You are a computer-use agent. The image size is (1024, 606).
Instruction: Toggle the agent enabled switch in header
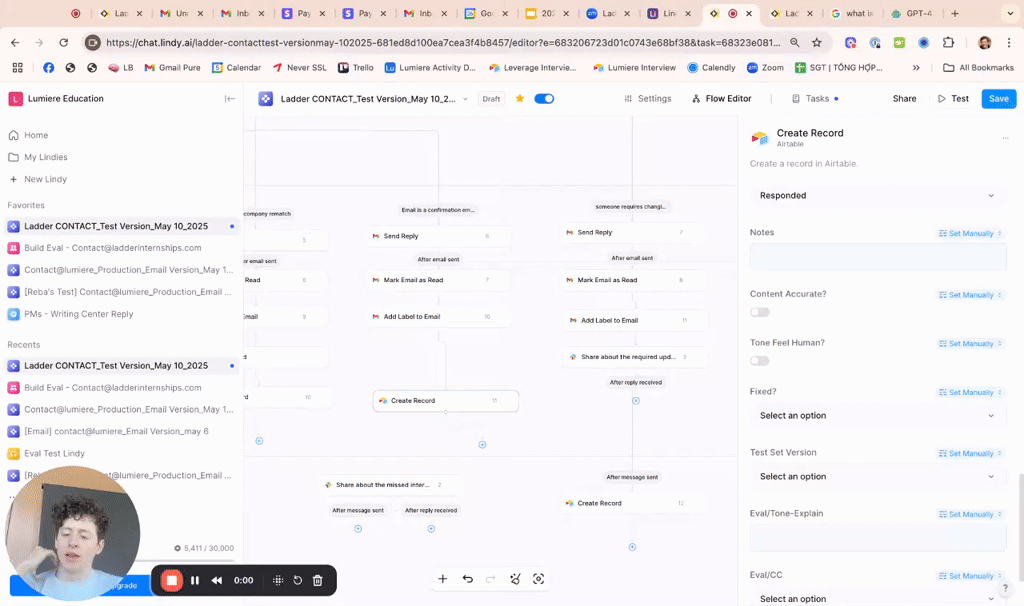coord(544,99)
